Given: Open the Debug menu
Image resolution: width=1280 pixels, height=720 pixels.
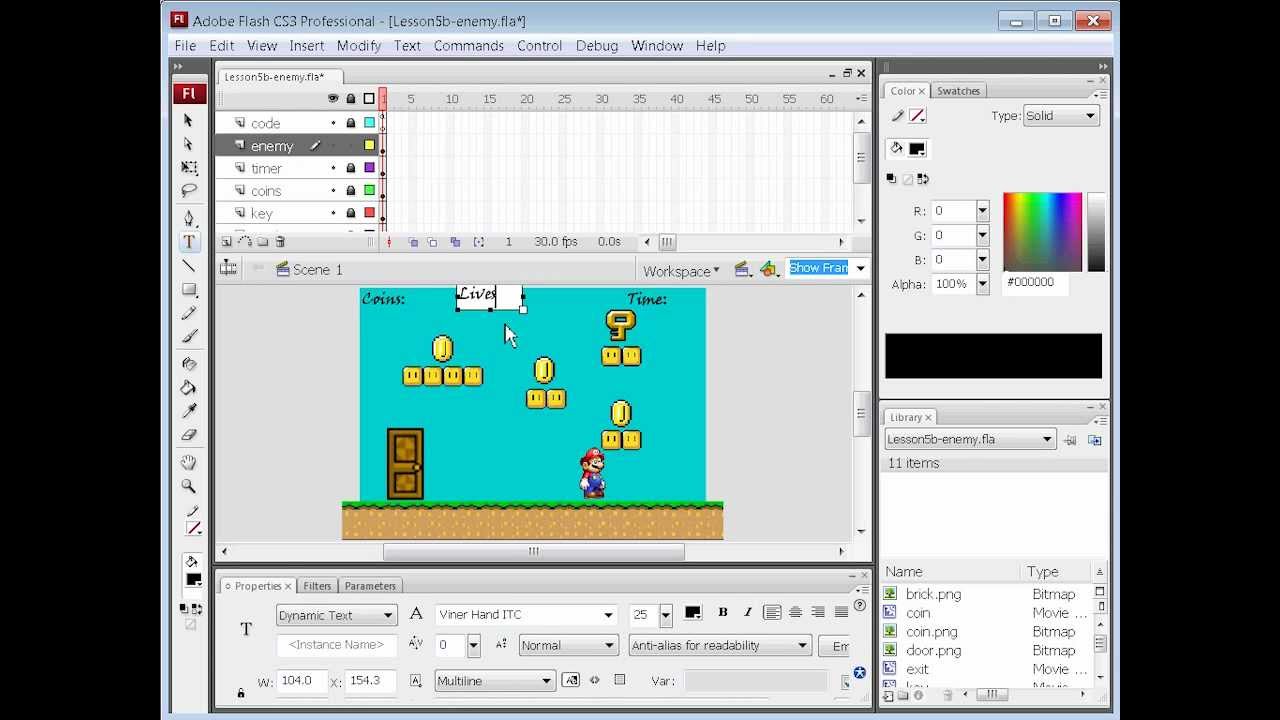Looking at the screenshot, I should point(597,46).
